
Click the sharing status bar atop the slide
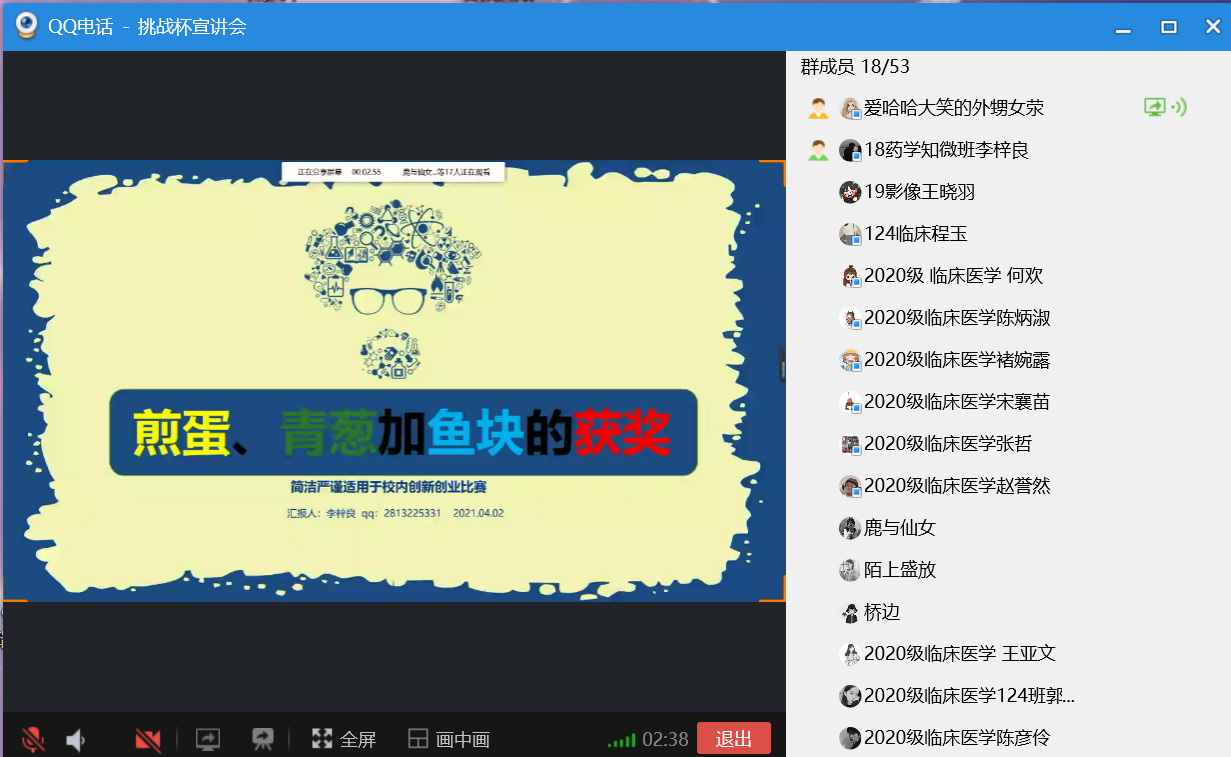click(x=392, y=172)
